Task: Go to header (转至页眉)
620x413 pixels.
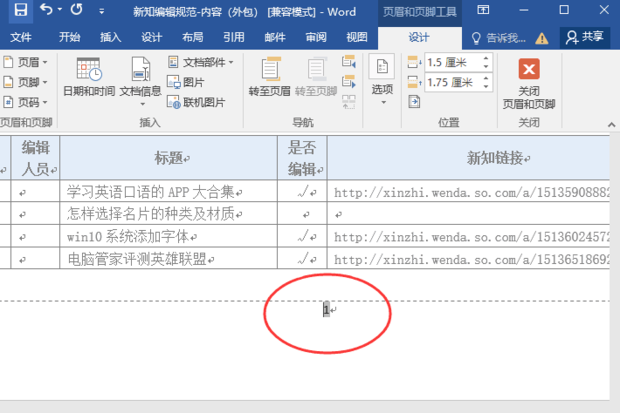Action: (269, 77)
